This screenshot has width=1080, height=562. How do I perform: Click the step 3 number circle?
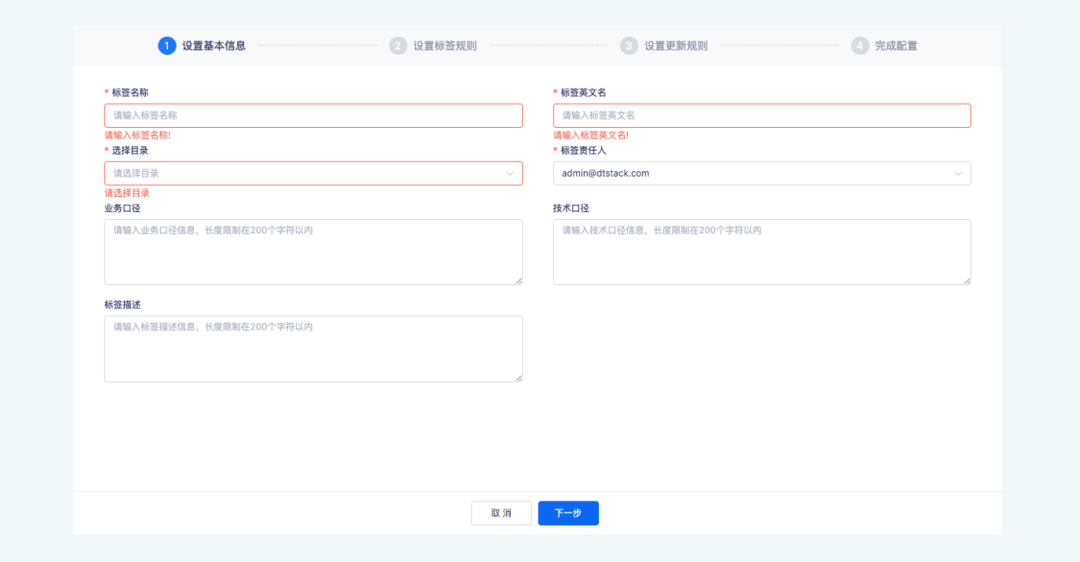(629, 45)
